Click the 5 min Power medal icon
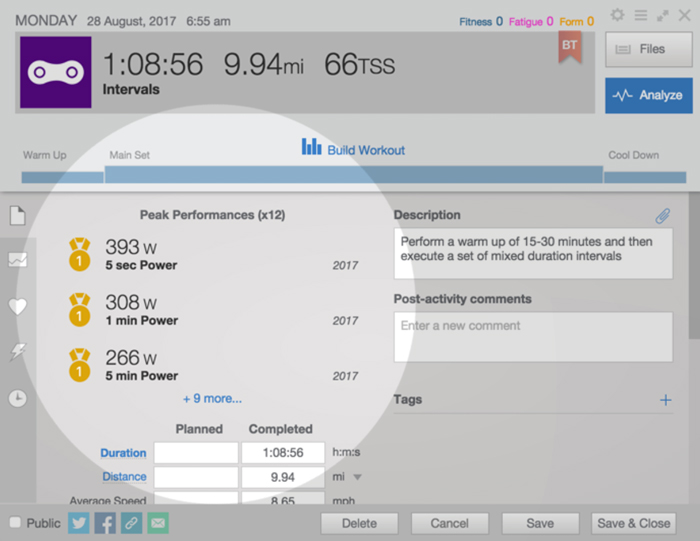 pyautogui.click(x=79, y=365)
